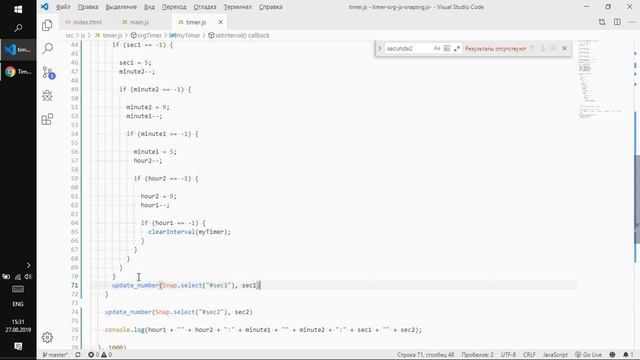640x360 pixels.
Task: Close the timer.js tab
Action: 220,22
